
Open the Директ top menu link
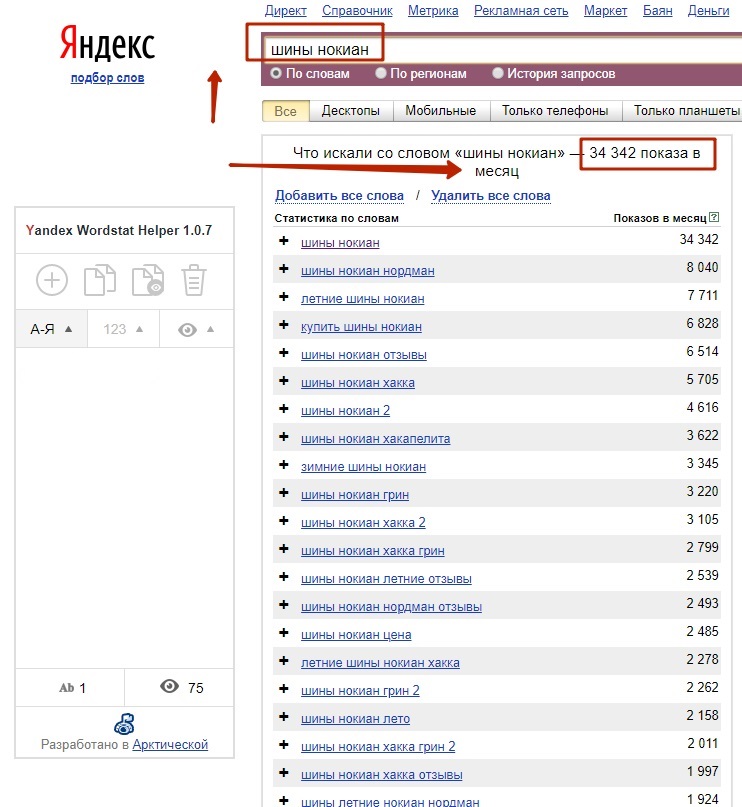(x=286, y=10)
